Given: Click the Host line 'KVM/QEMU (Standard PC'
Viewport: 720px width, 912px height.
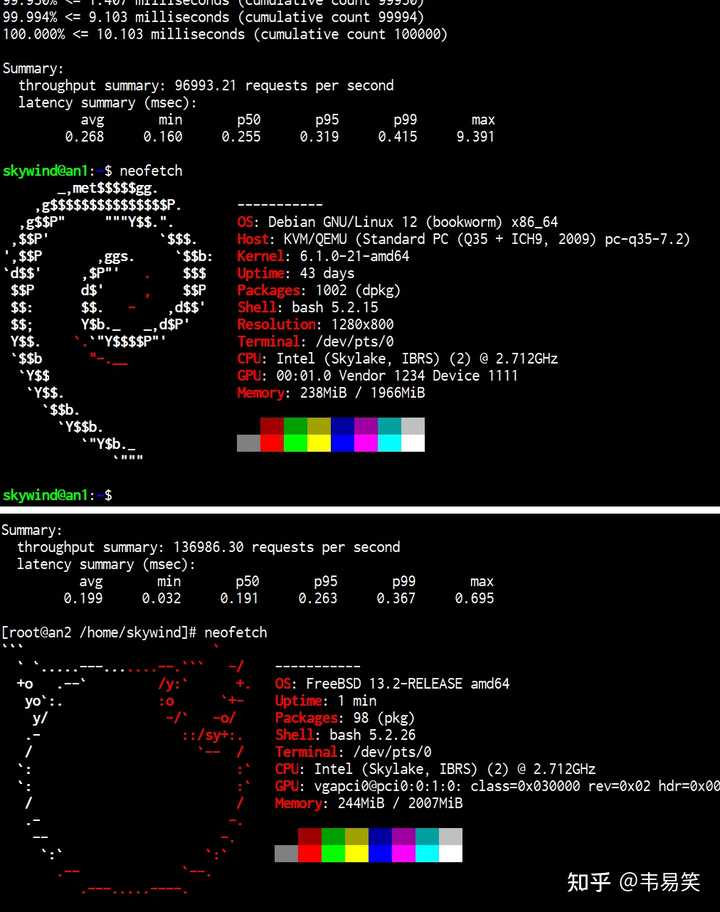Looking at the screenshot, I should click(464, 239).
